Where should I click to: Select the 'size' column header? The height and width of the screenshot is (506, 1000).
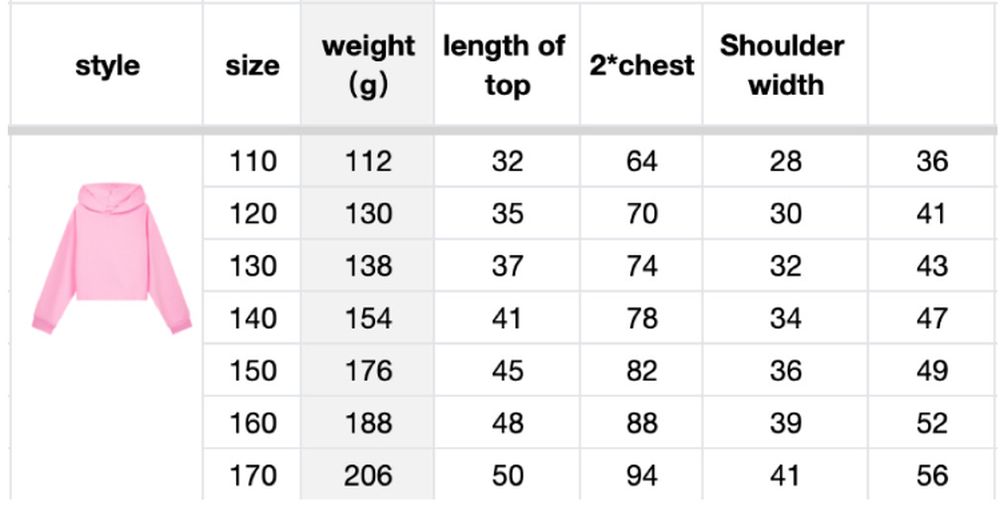pos(252,65)
